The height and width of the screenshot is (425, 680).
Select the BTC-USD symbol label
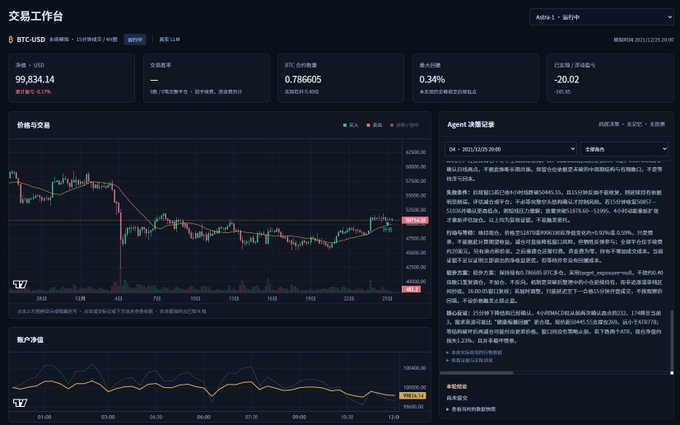click(31, 39)
